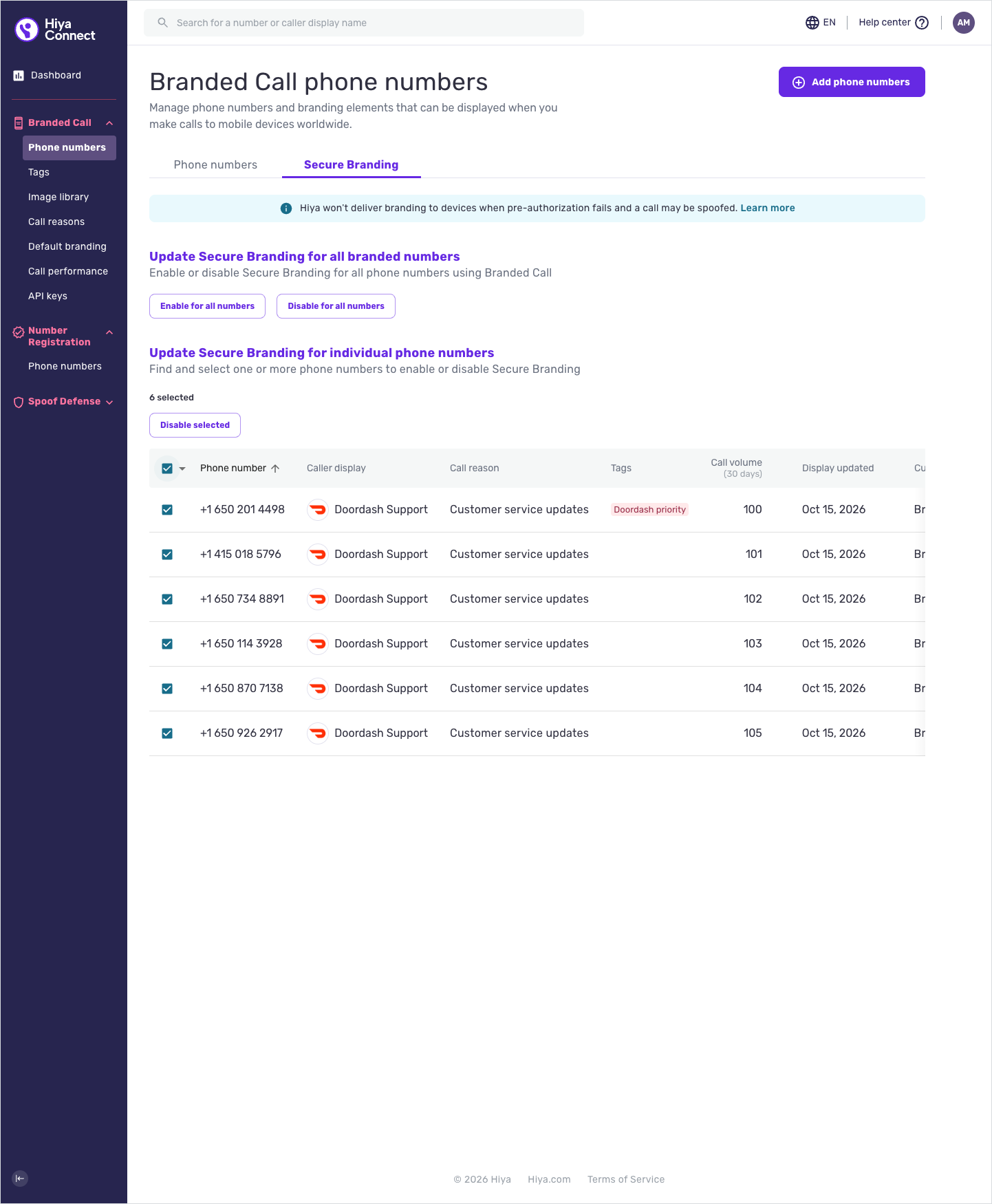This screenshot has height=1204, width=992.
Task: Collapse the Branded Call sidebar section
Action: 109,123
